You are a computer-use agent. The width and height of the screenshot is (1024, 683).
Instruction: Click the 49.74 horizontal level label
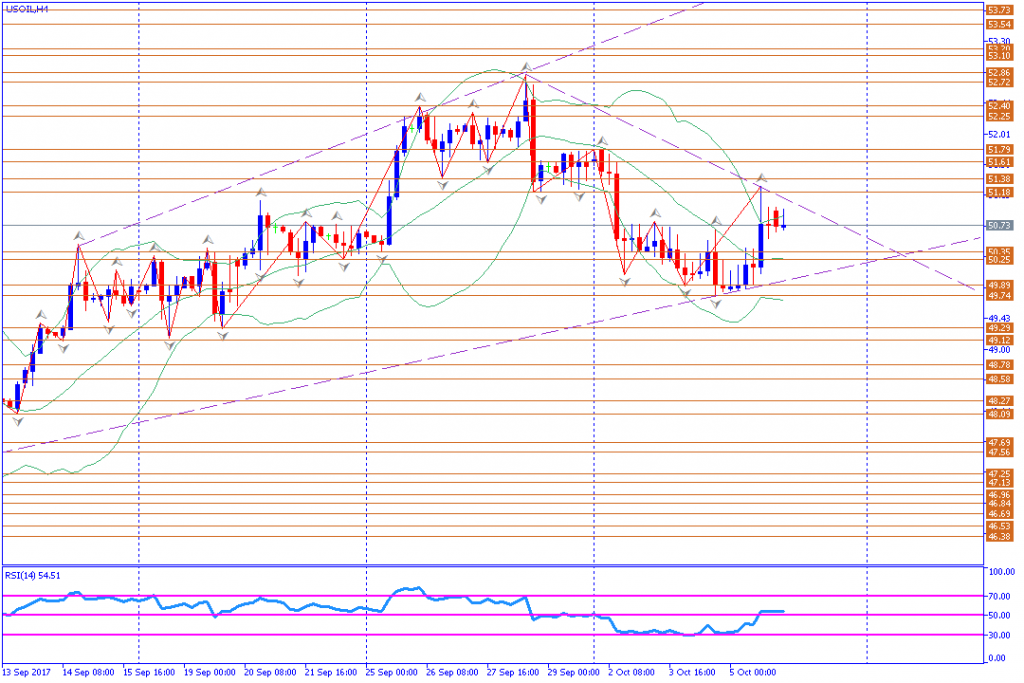[x=999, y=296]
